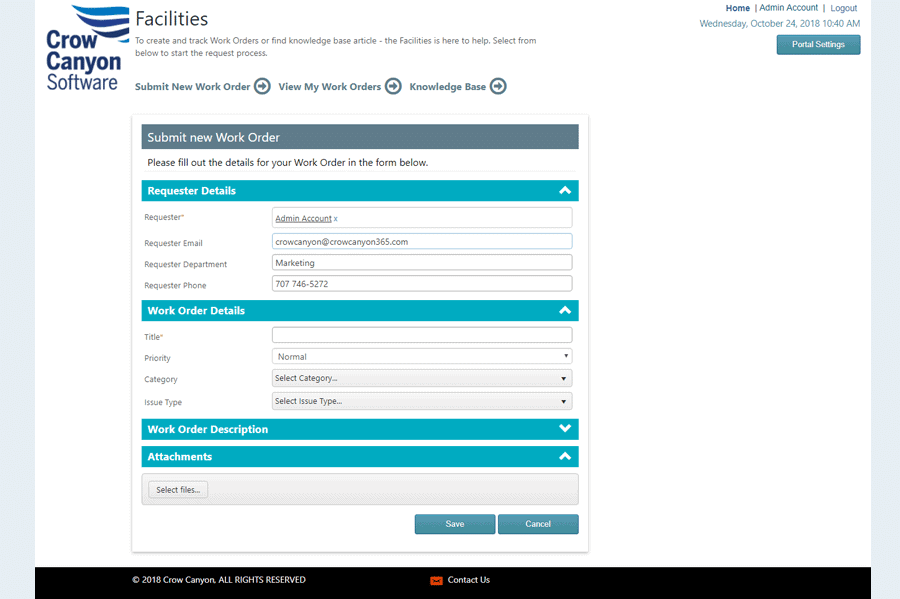Expand the Work Order Description section chevron
This screenshot has height=599, width=900.
click(565, 429)
